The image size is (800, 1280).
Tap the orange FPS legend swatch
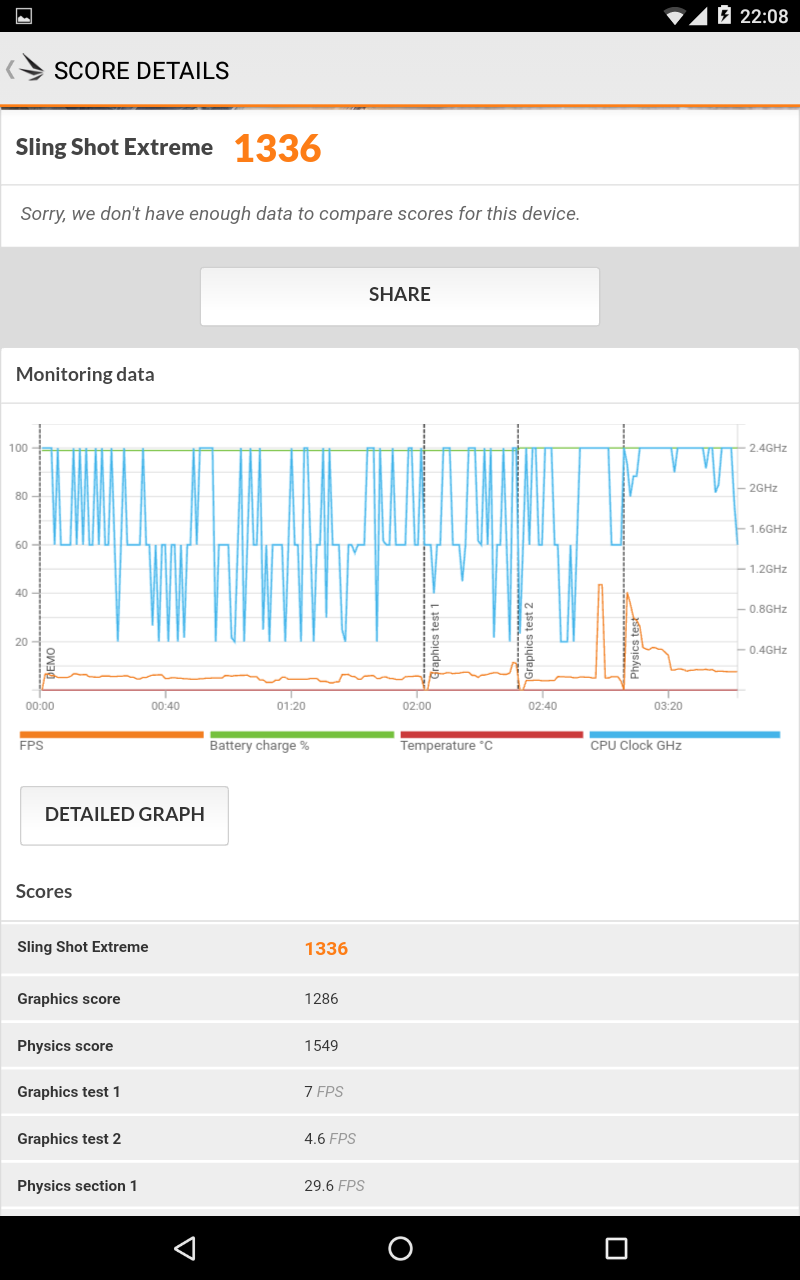[111, 734]
